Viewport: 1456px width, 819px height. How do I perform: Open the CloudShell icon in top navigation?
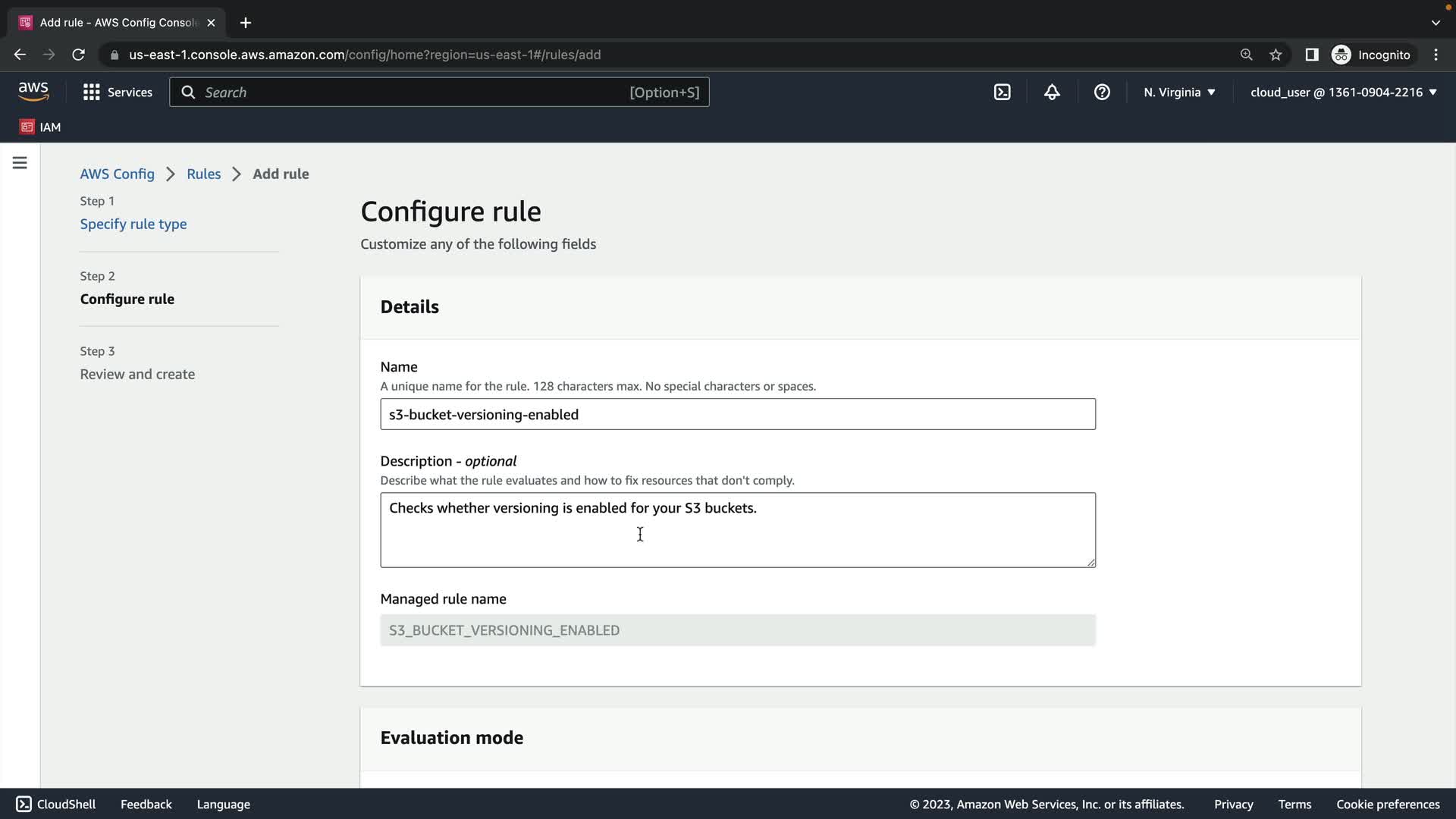click(1002, 93)
